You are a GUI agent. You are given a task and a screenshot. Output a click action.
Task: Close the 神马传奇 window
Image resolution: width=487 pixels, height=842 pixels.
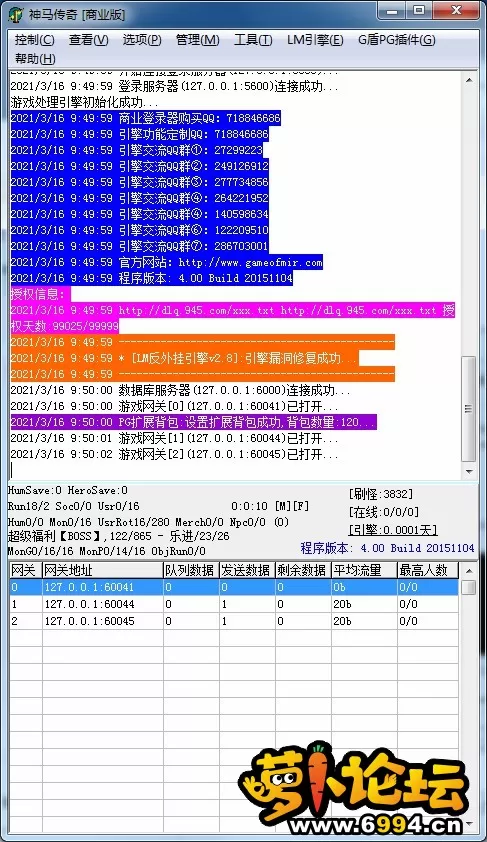click(x=456, y=11)
